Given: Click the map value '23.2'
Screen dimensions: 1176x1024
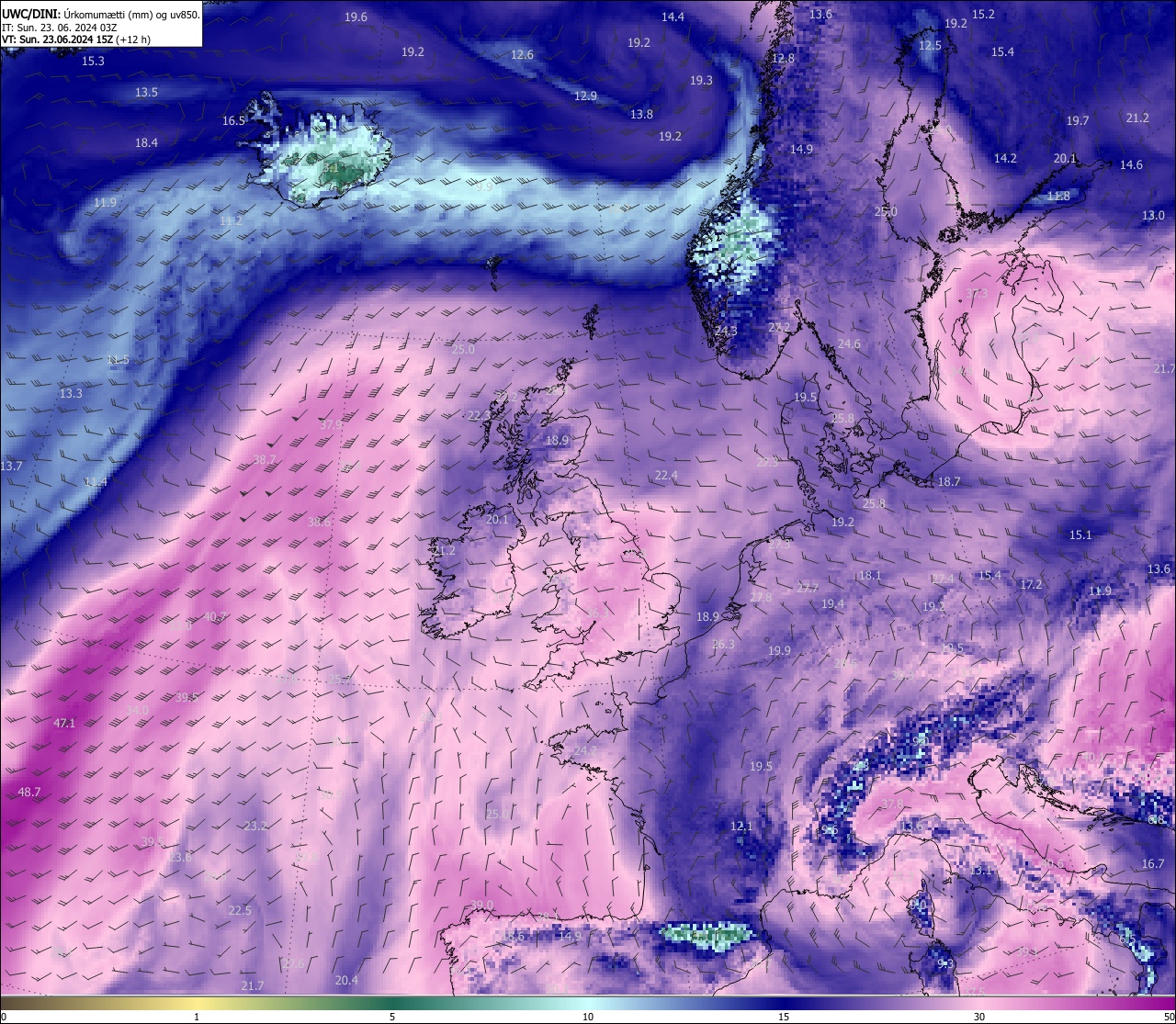Looking at the screenshot, I should (x=255, y=826).
